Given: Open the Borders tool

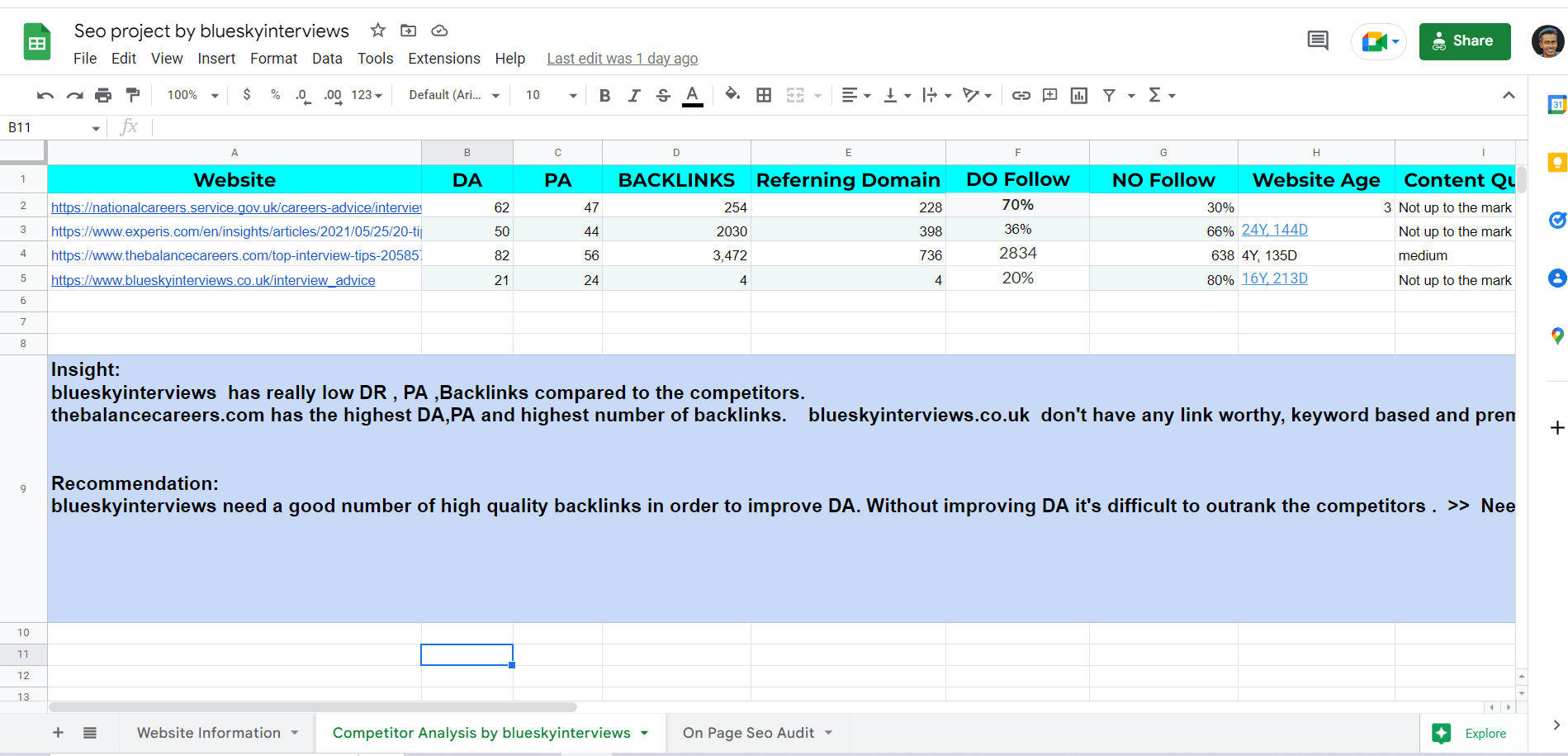Looking at the screenshot, I should click(764, 96).
